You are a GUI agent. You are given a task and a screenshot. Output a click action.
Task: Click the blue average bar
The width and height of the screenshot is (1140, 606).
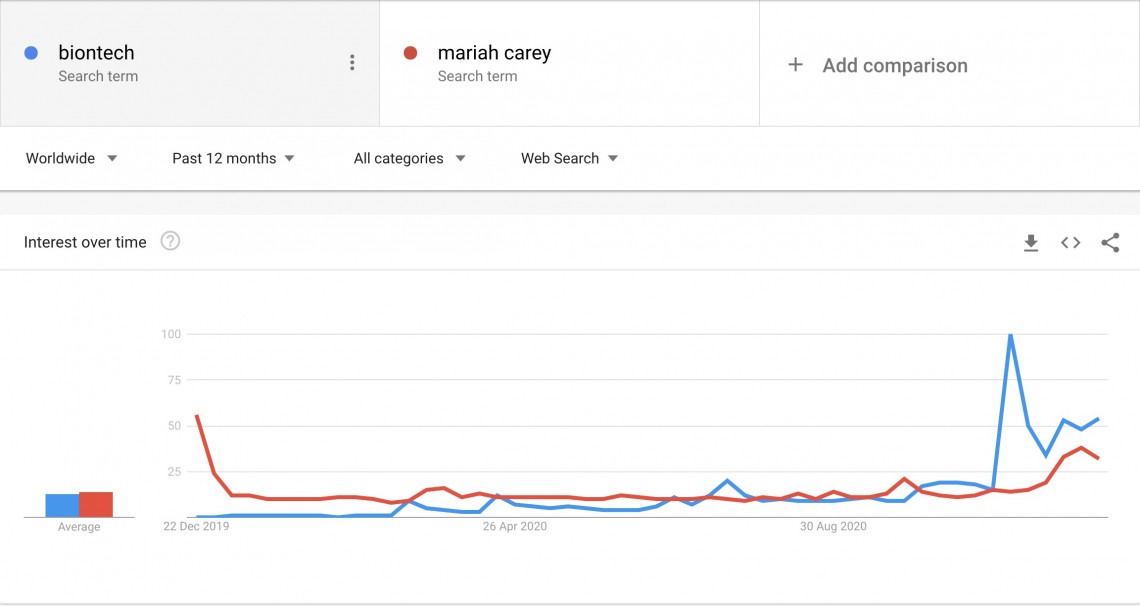[62, 506]
